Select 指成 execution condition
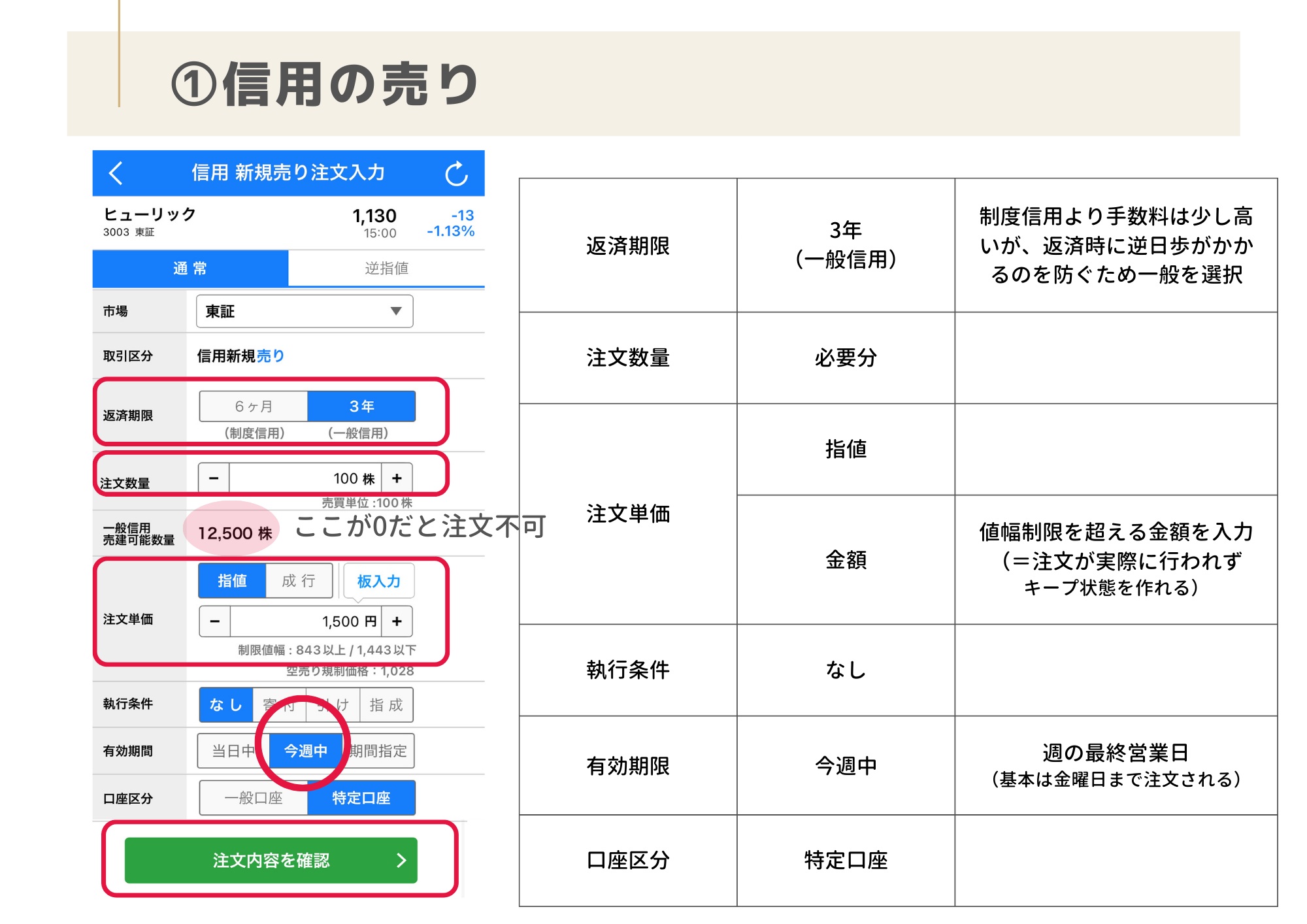The height and width of the screenshot is (924, 1307). coord(386,705)
